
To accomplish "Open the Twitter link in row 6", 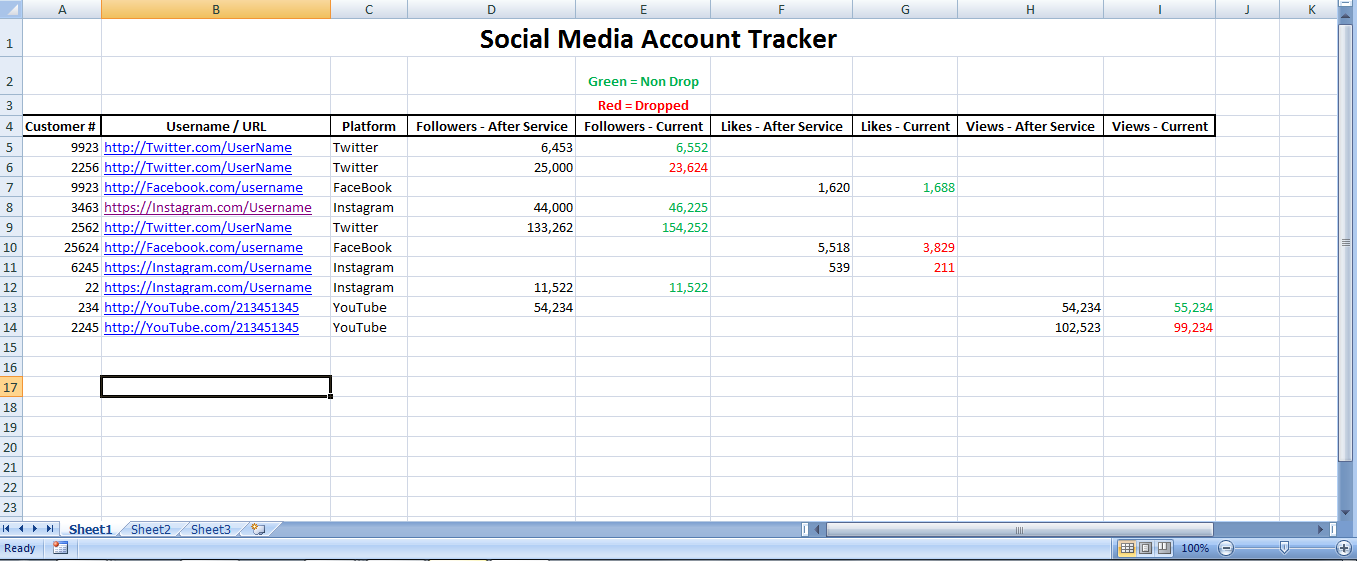I will point(198,168).
